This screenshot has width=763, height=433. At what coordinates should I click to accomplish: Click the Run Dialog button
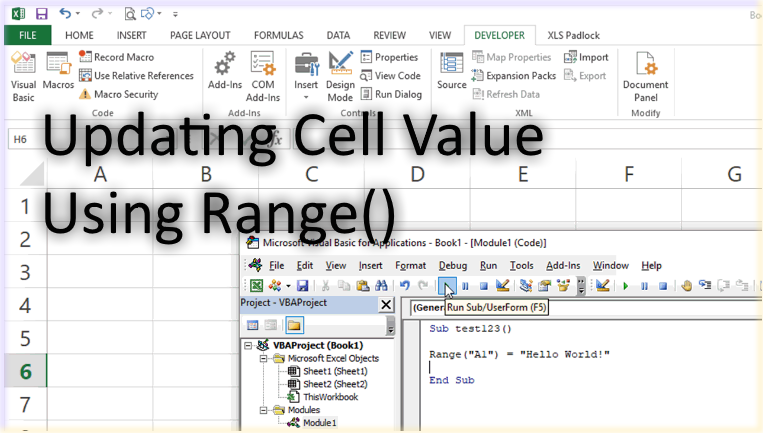point(391,94)
